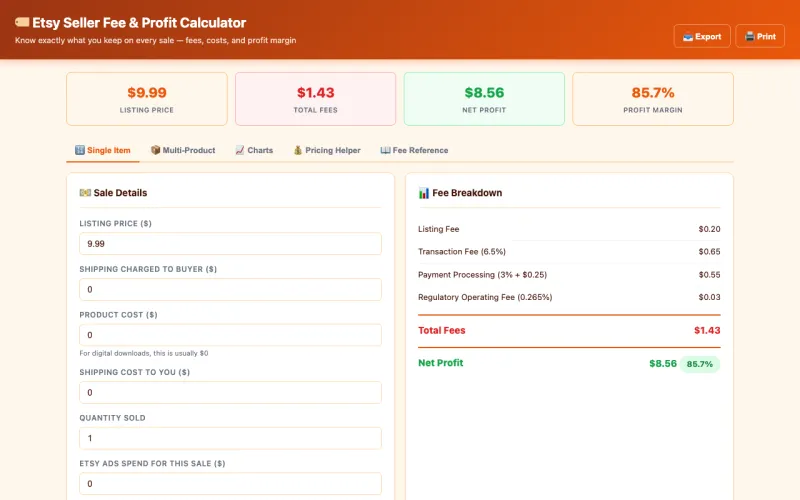Open the Fee Reference tab
Viewport: 800px width, 500px height.
pos(414,150)
